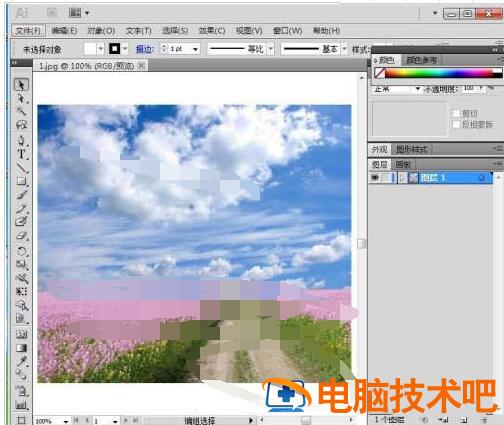Click the Go to Bridge icon

(52, 13)
